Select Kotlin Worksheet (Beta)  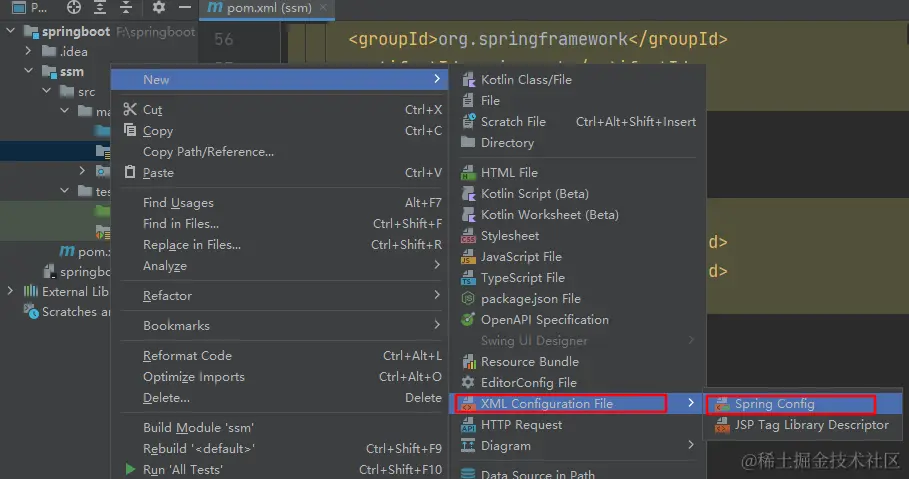point(578,214)
